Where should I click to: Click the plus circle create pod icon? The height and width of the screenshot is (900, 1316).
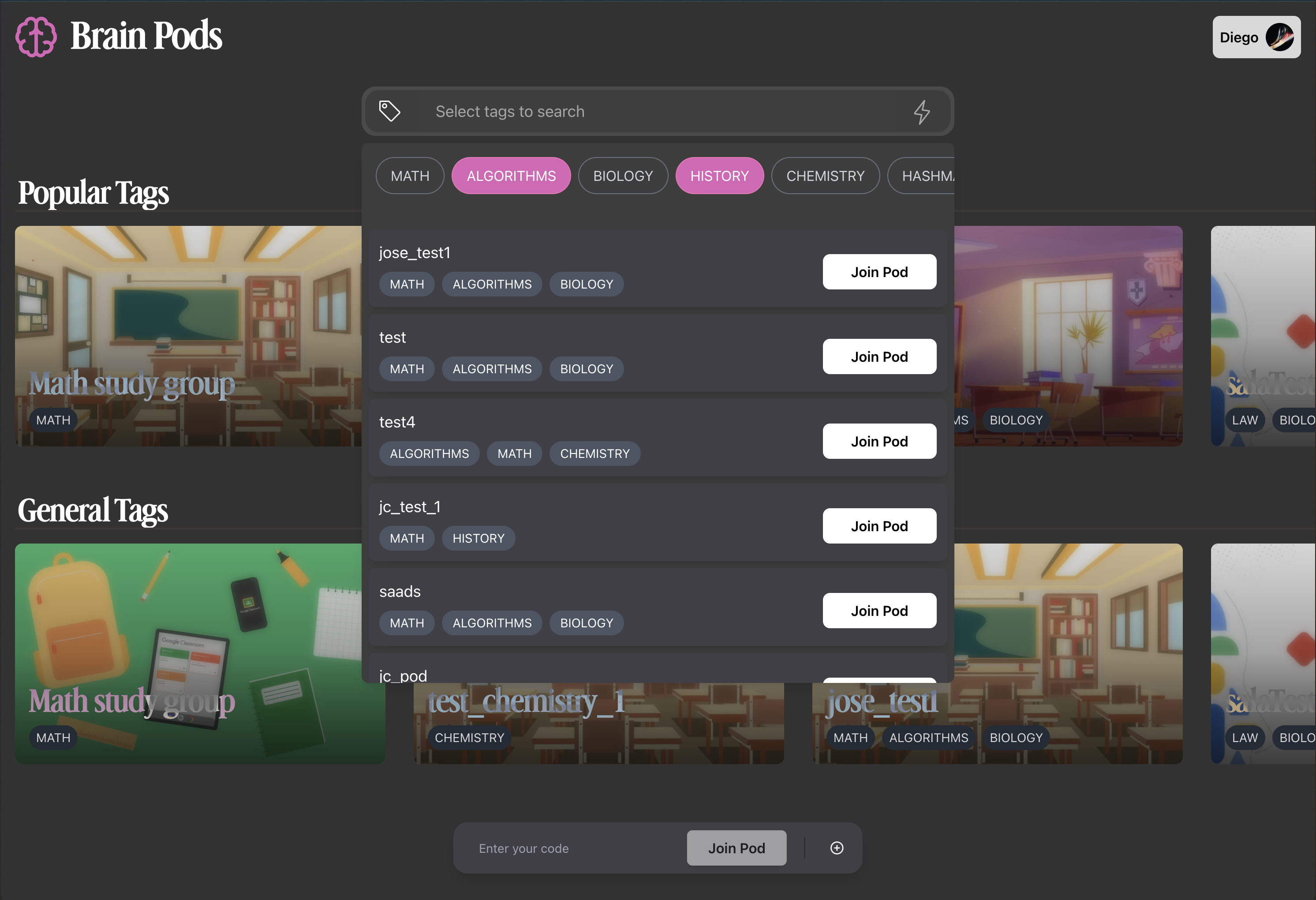(x=836, y=848)
